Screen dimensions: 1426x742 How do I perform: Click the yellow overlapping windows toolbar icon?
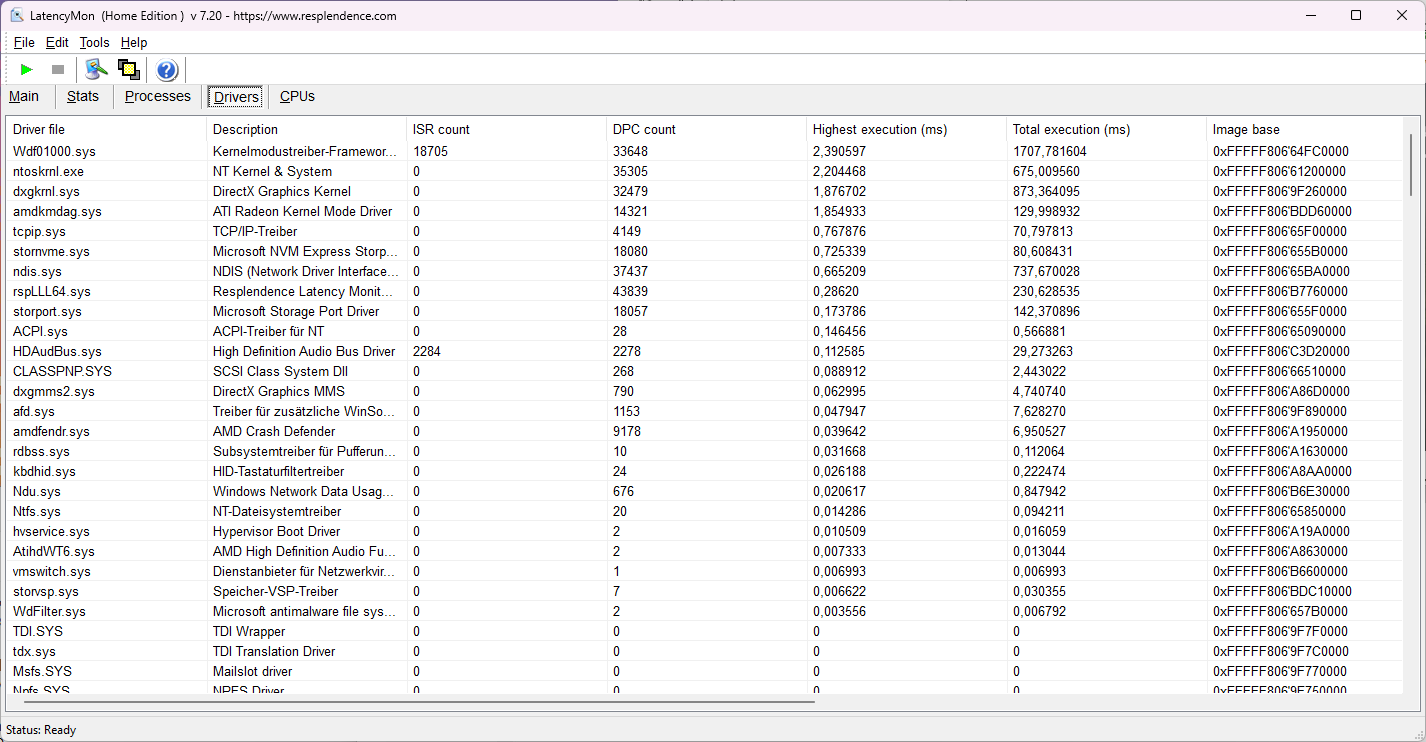tap(128, 69)
